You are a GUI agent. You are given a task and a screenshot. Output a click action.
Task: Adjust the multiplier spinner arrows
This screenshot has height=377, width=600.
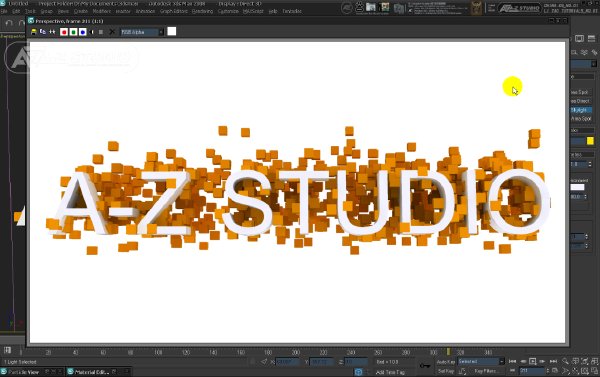(590, 164)
